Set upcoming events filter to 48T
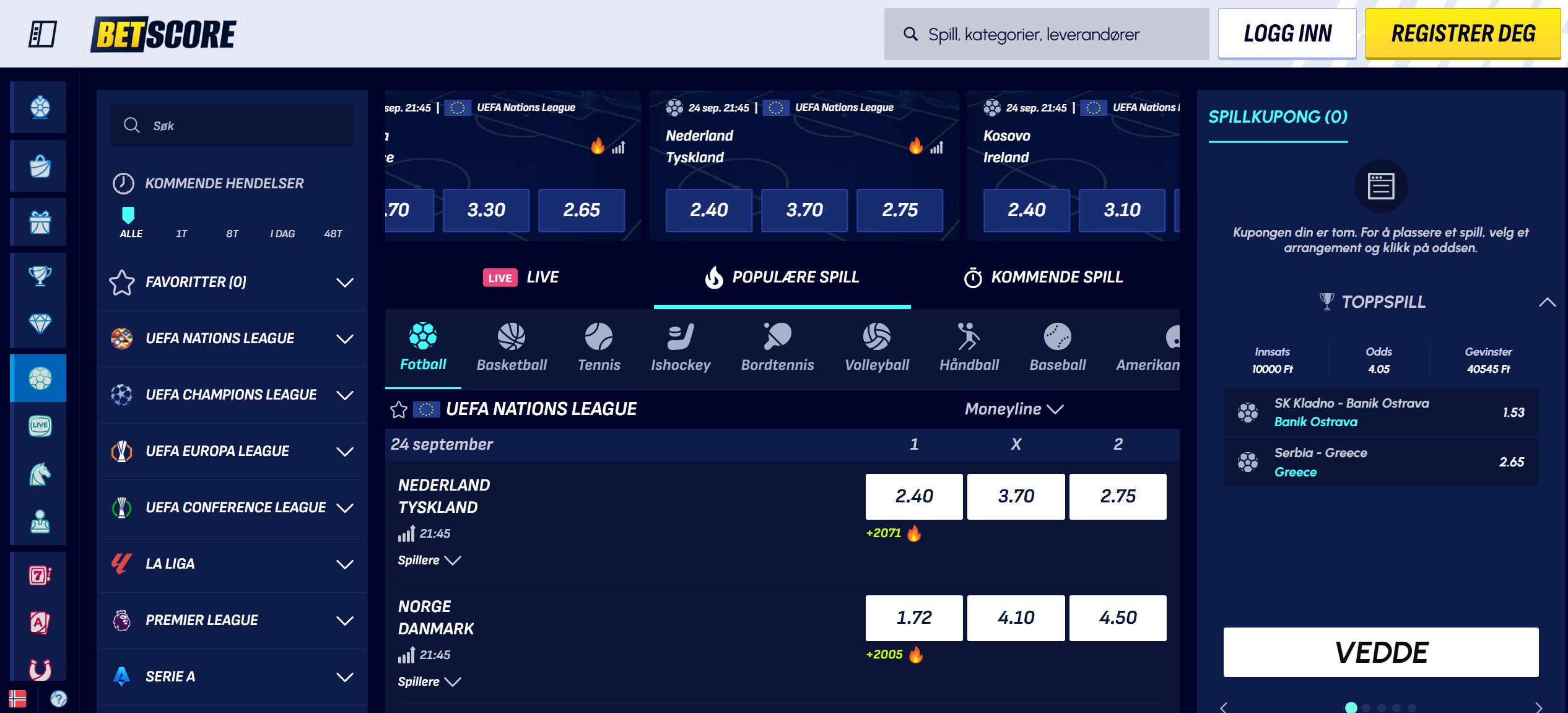 [x=333, y=234]
